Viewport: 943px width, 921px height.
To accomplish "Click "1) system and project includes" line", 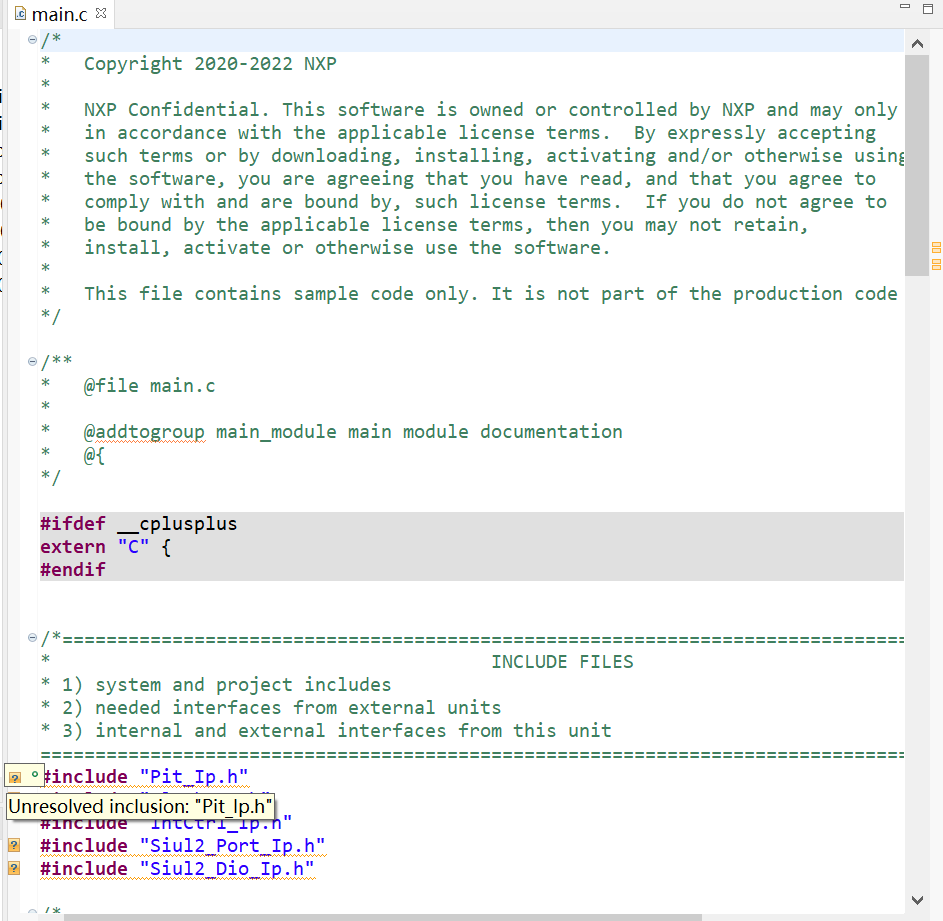I will 227,685.
